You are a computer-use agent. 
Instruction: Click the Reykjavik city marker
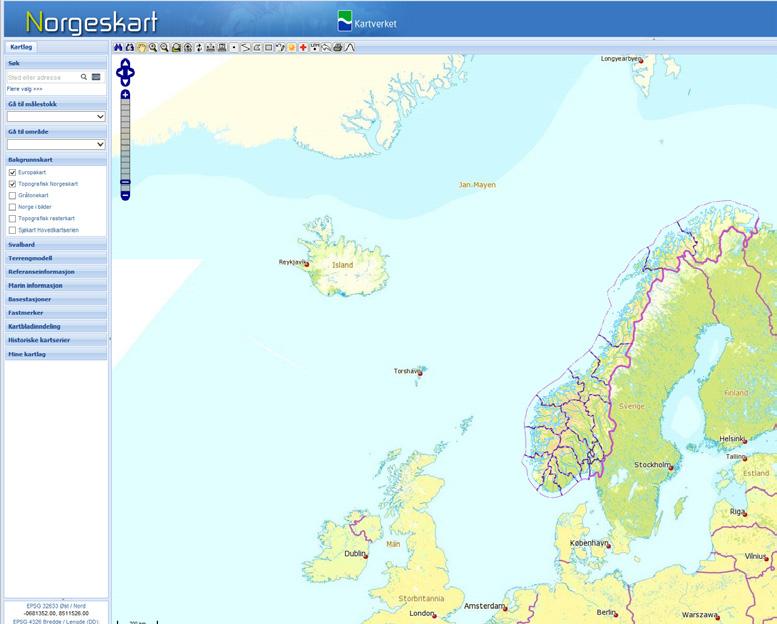307,265
